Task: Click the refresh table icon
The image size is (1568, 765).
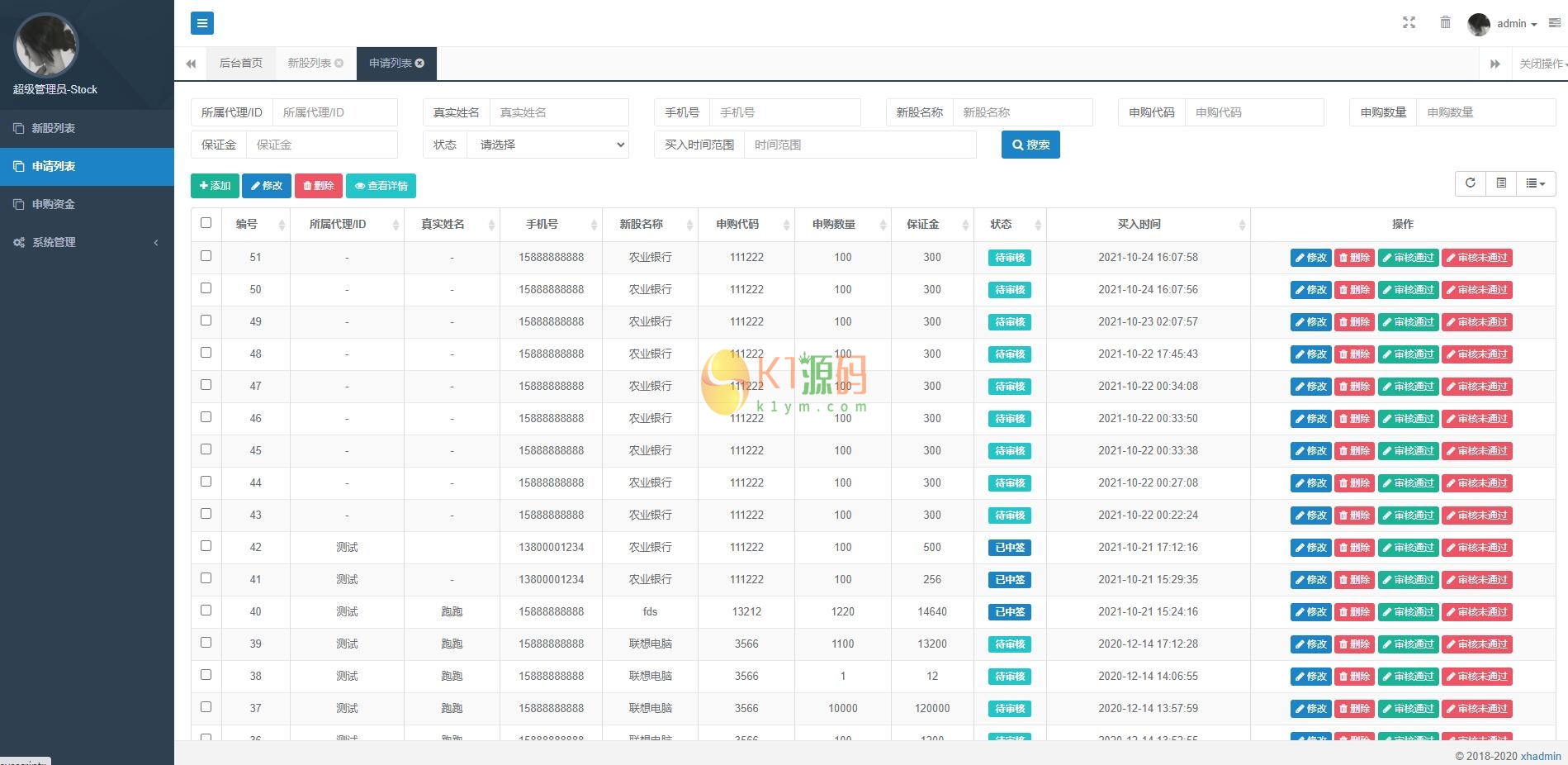Action: tap(1470, 183)
